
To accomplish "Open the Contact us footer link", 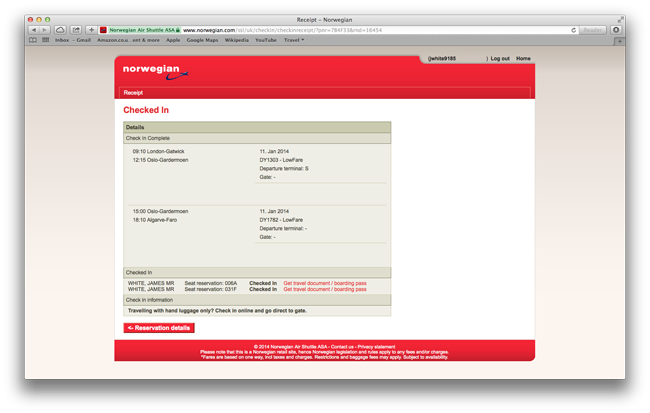I will pos(342,347).
